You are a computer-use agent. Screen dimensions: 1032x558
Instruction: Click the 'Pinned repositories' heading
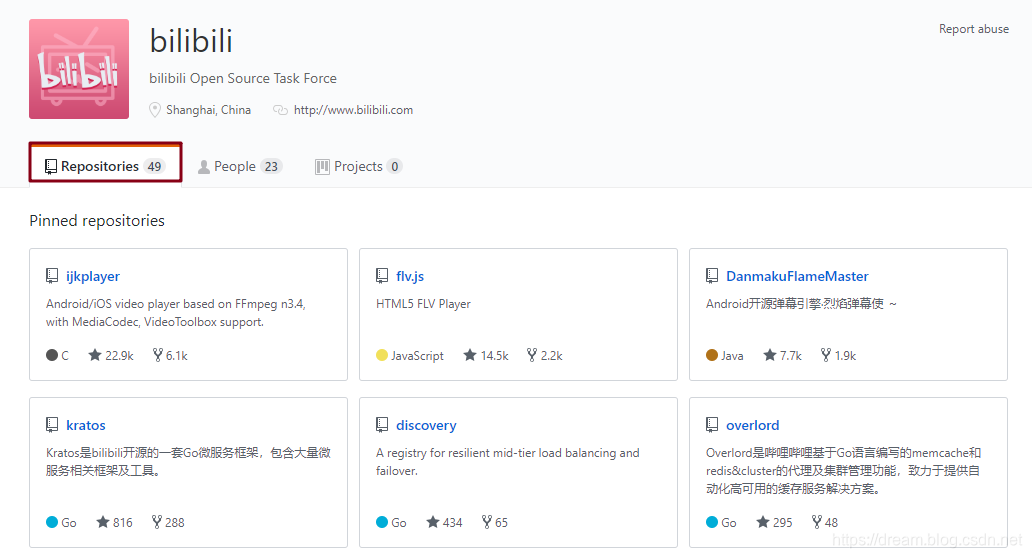coord(97,221)
